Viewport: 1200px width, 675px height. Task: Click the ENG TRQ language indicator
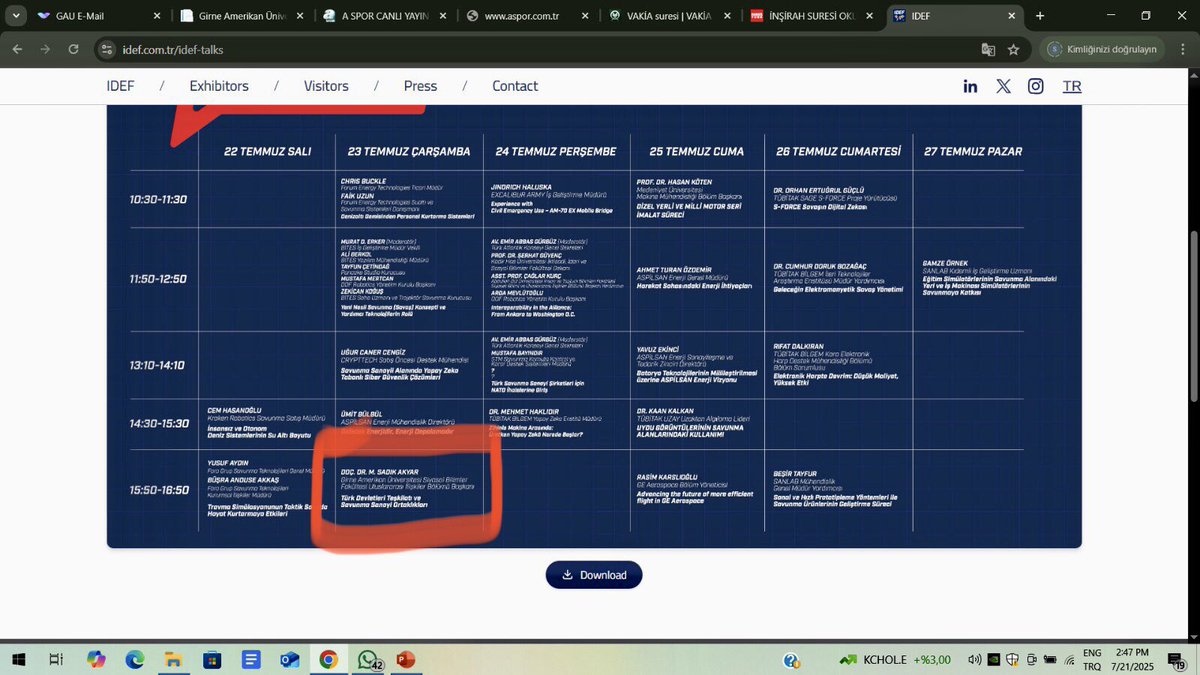[x=1093, y=660]
